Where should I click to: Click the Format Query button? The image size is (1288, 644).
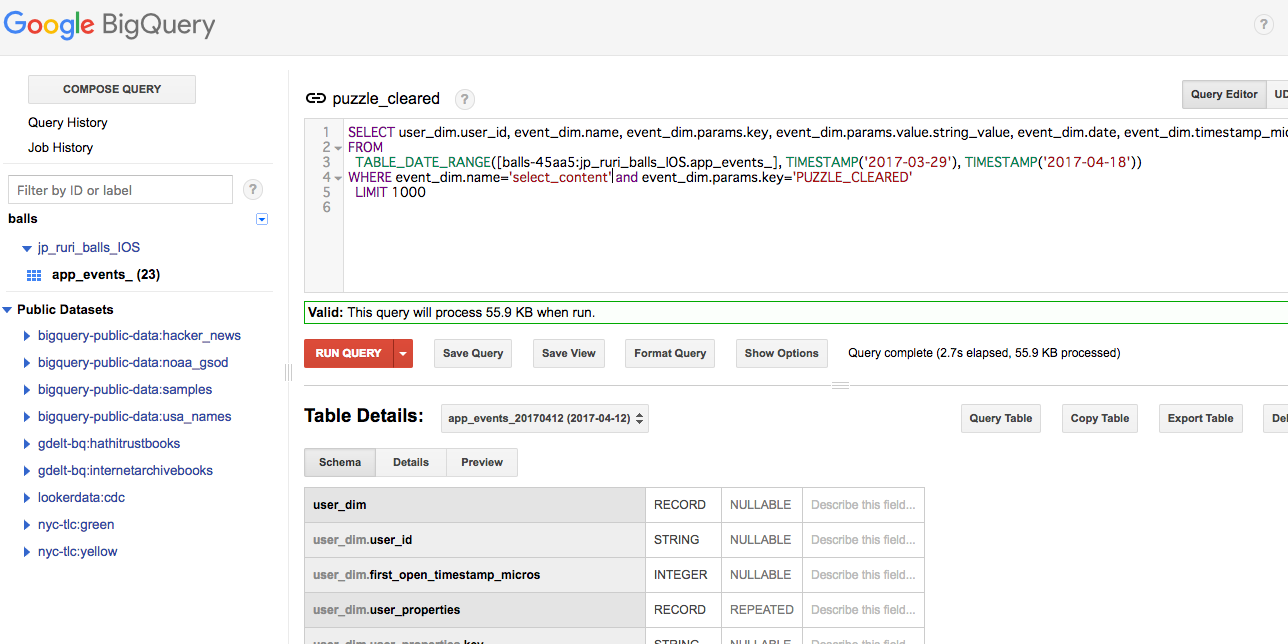[x=670, y=353]
